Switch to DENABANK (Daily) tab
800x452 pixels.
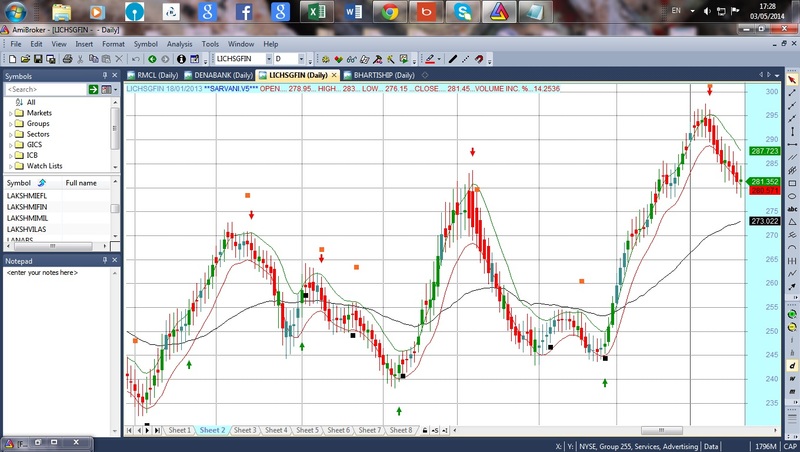coord(218,75)
